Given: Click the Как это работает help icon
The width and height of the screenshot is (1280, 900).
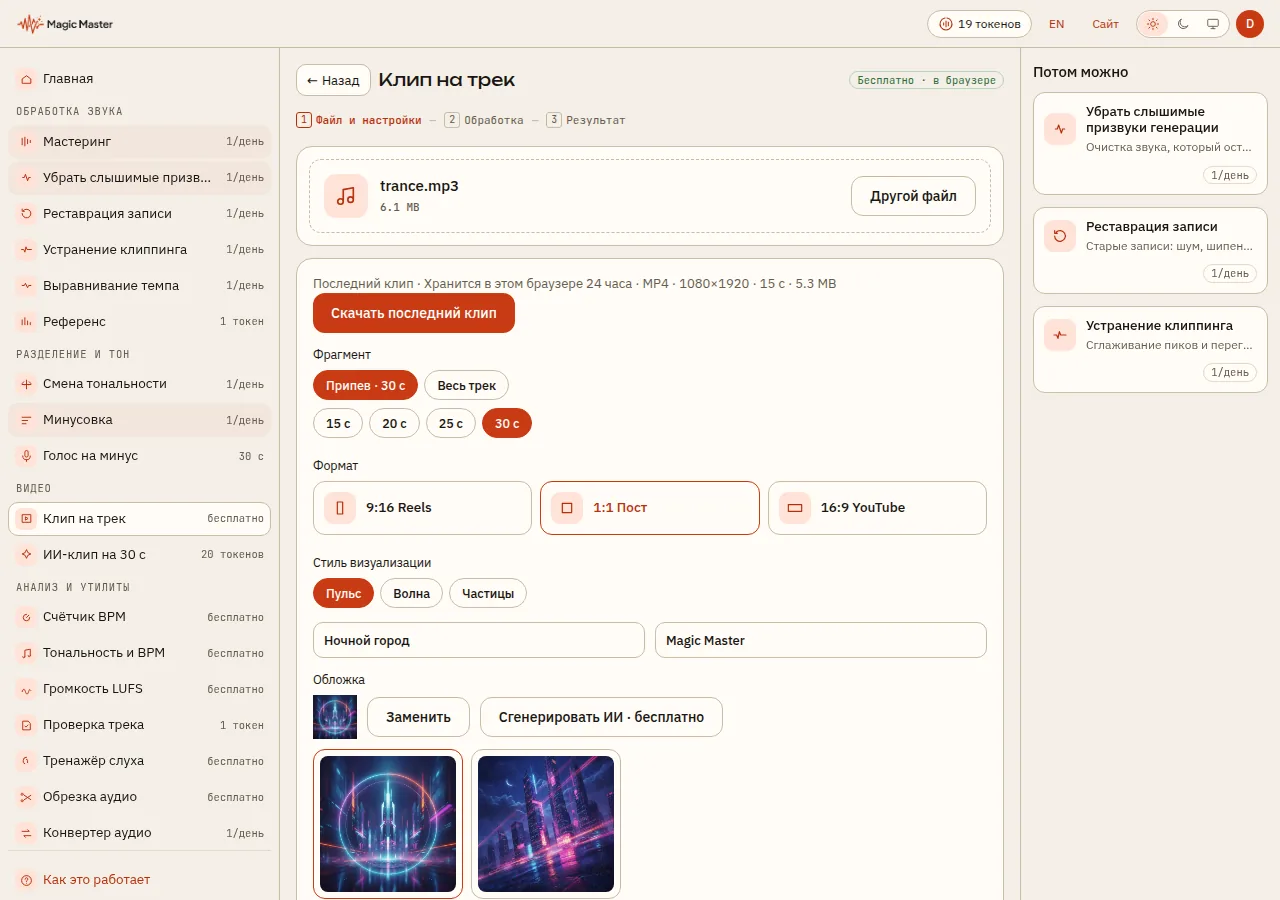Looking at the screenshot, I should (x=26, y=880).
